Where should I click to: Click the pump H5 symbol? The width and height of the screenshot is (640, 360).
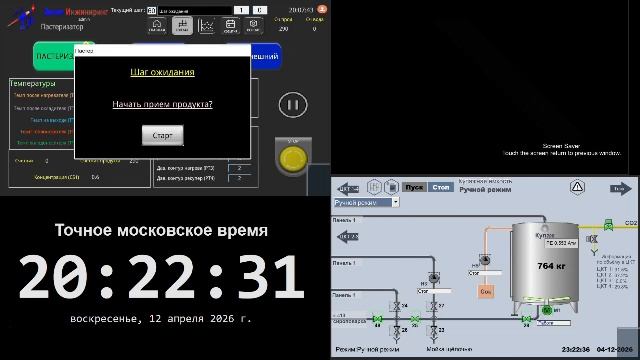(x=434, y=278)
